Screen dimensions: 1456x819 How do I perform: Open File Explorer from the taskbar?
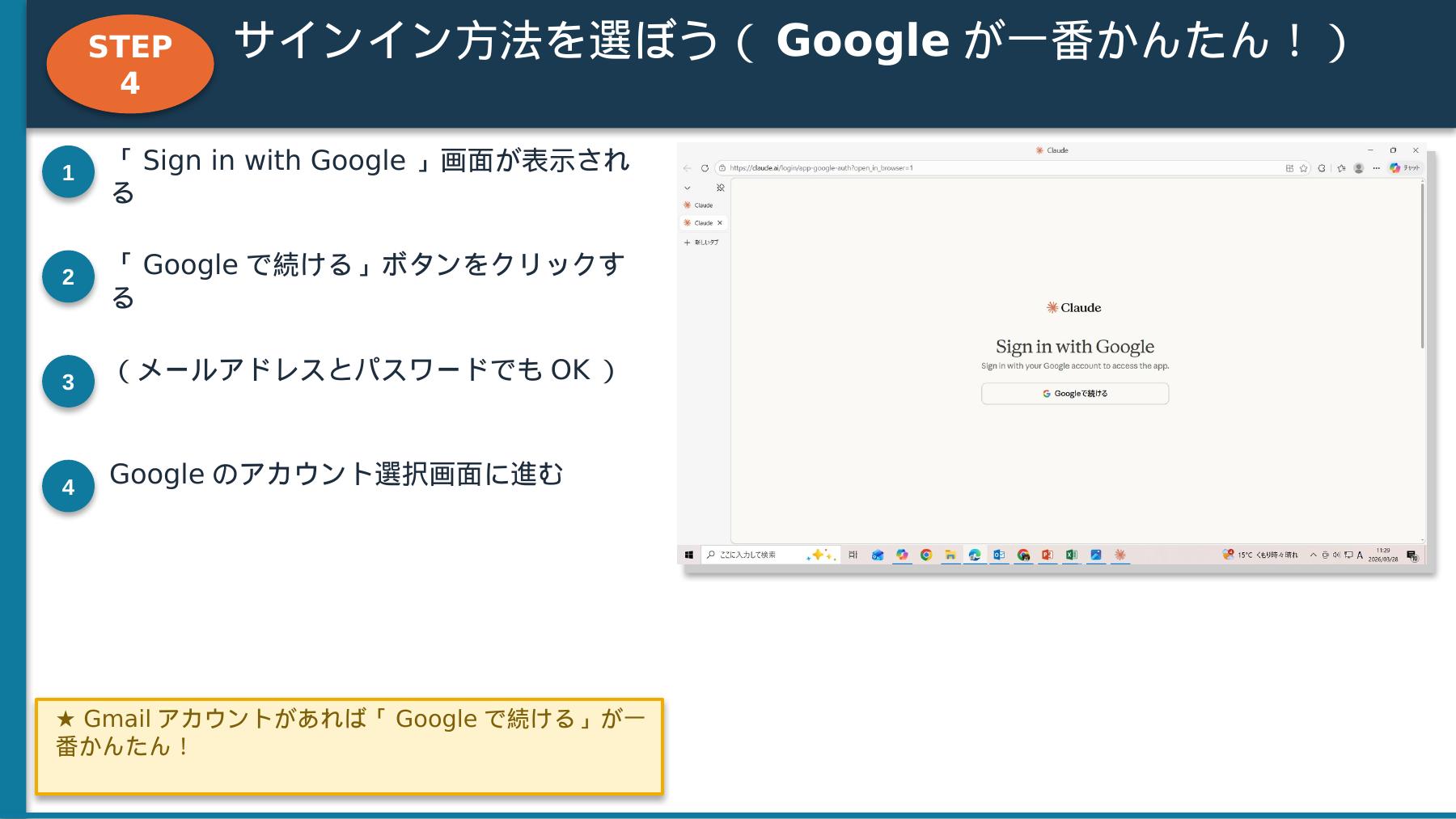coord(950,554)
